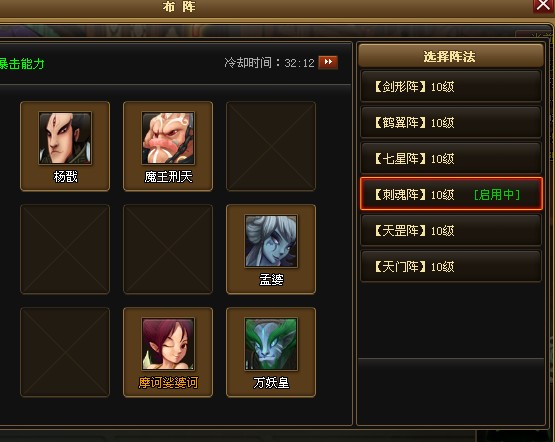Click the empty bottom-left formation slot
555x442 pixels.
[x=65, y=352]
